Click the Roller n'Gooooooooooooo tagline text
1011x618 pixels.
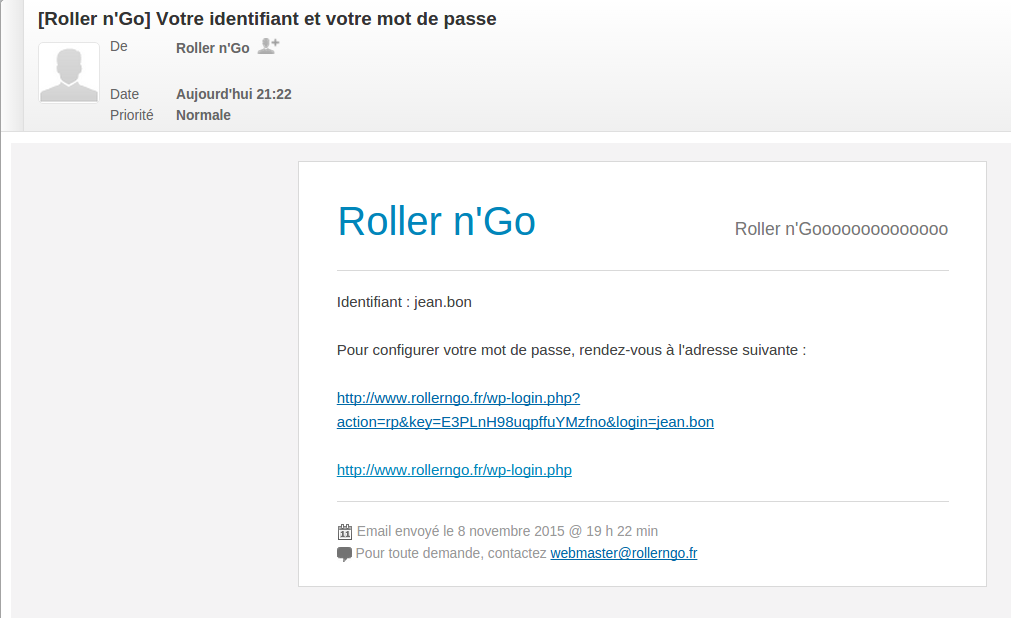841,229
